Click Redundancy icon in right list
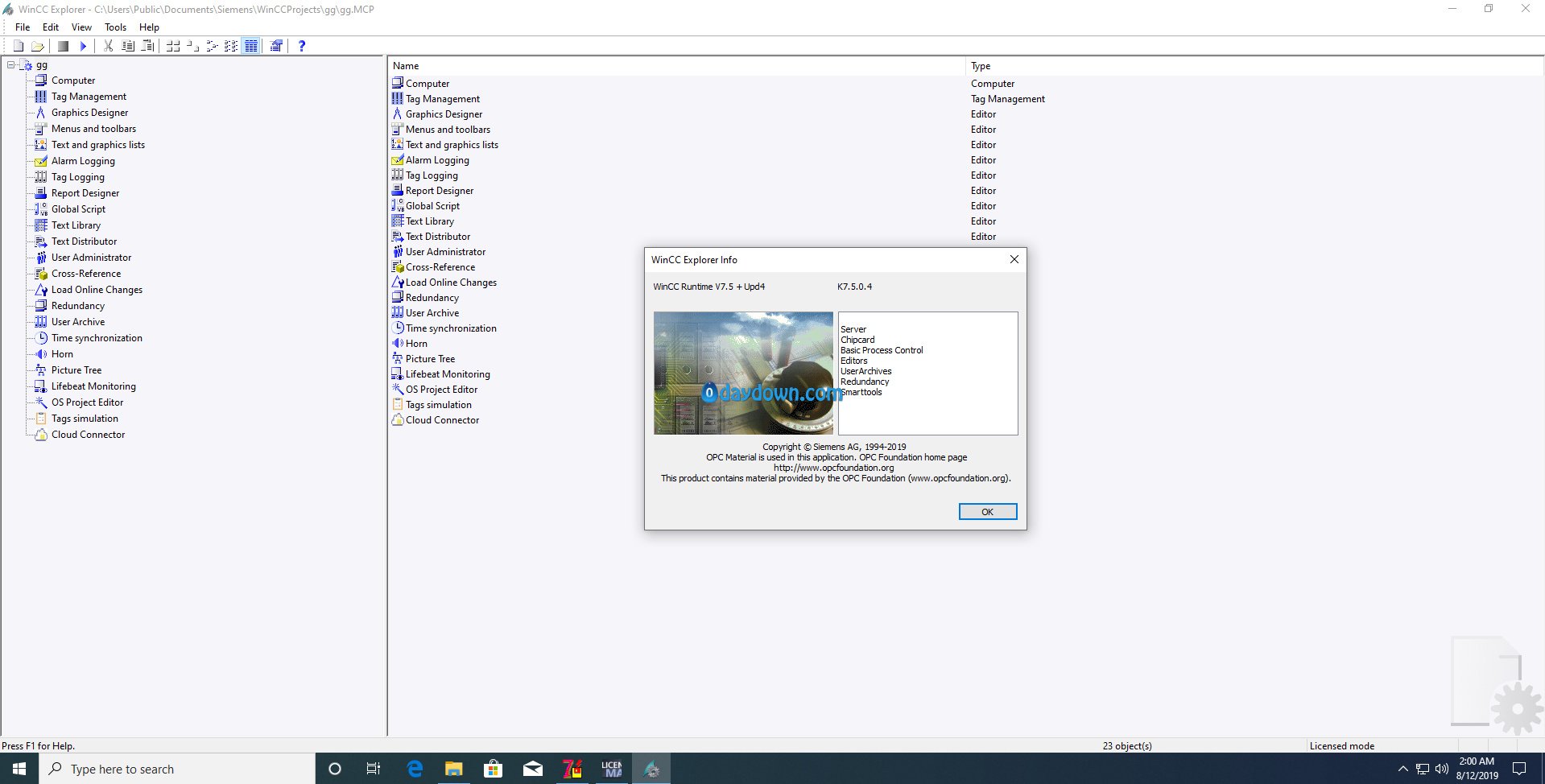 (x=397, y=297)
